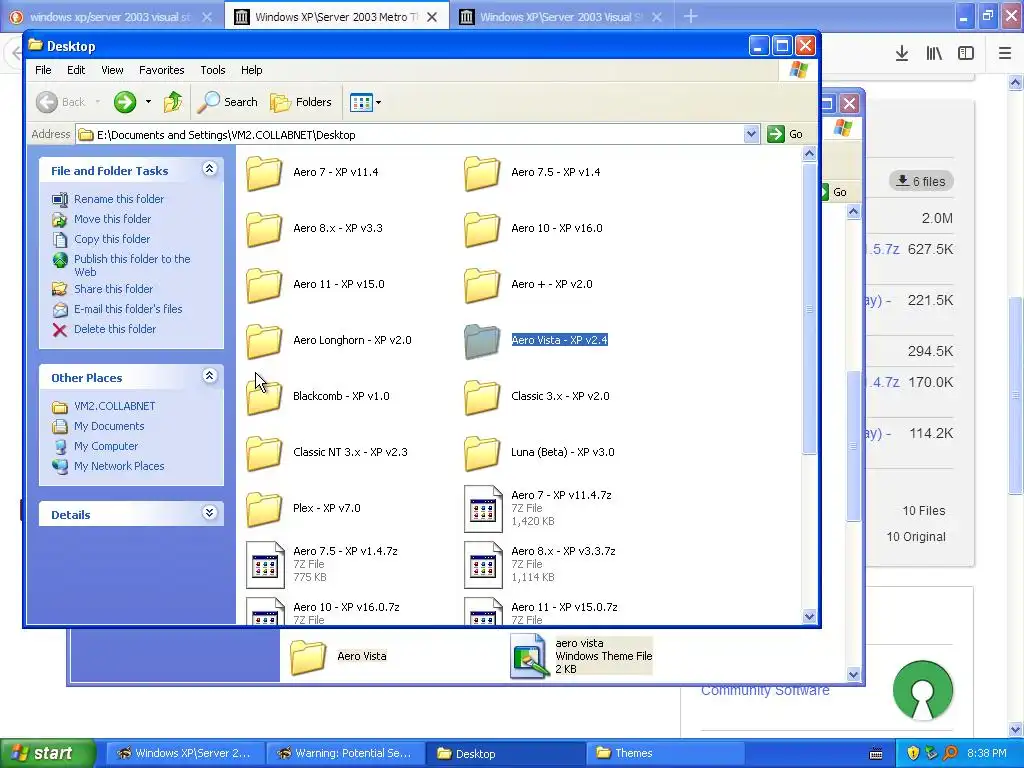This screenshot has height=768, width=1024.
Task: Select Aero 7 - XP v11.4.7z file icon
Action: tap(483, 509)
